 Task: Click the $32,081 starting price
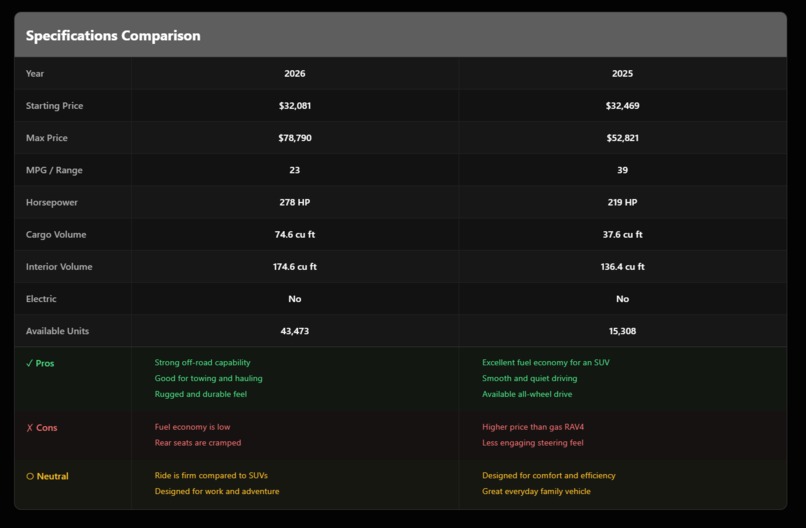tap(295, 106)
